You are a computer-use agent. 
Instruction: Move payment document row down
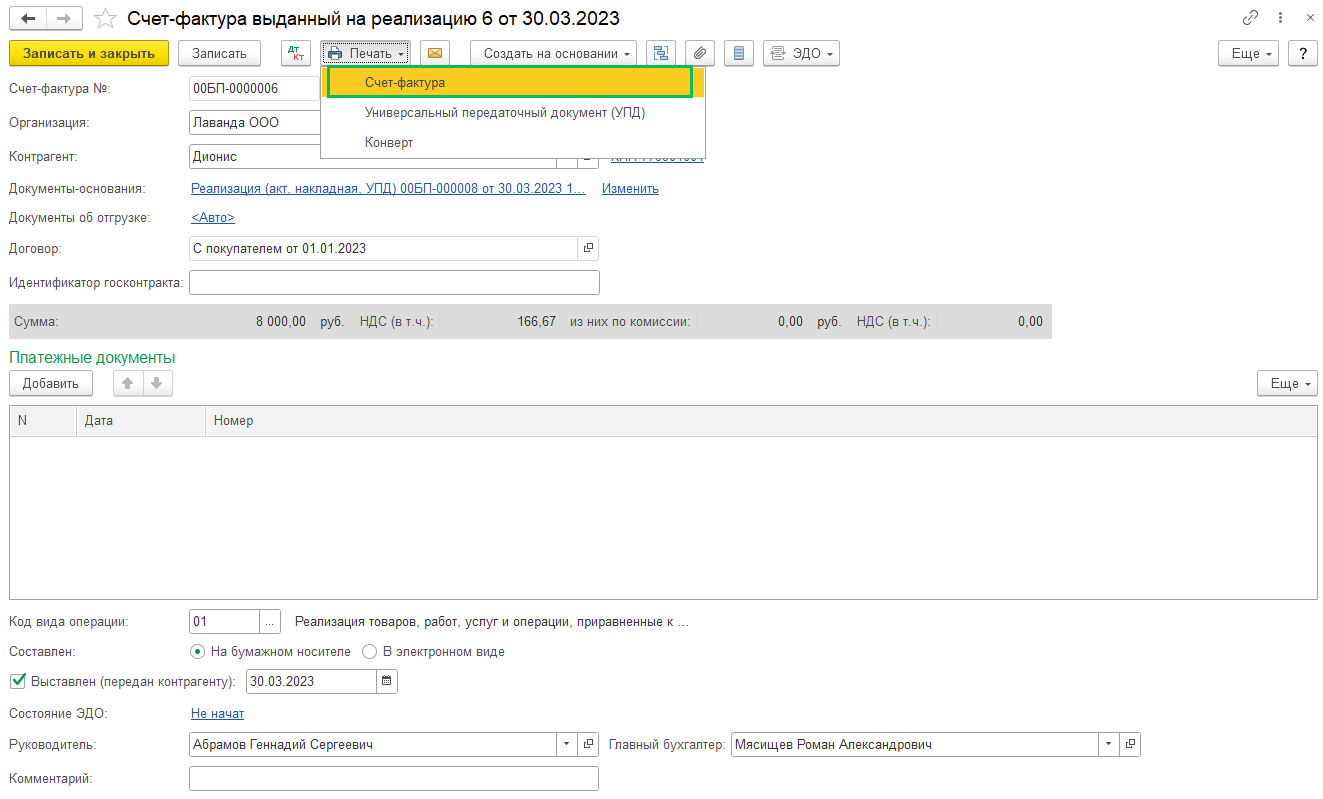158,383
